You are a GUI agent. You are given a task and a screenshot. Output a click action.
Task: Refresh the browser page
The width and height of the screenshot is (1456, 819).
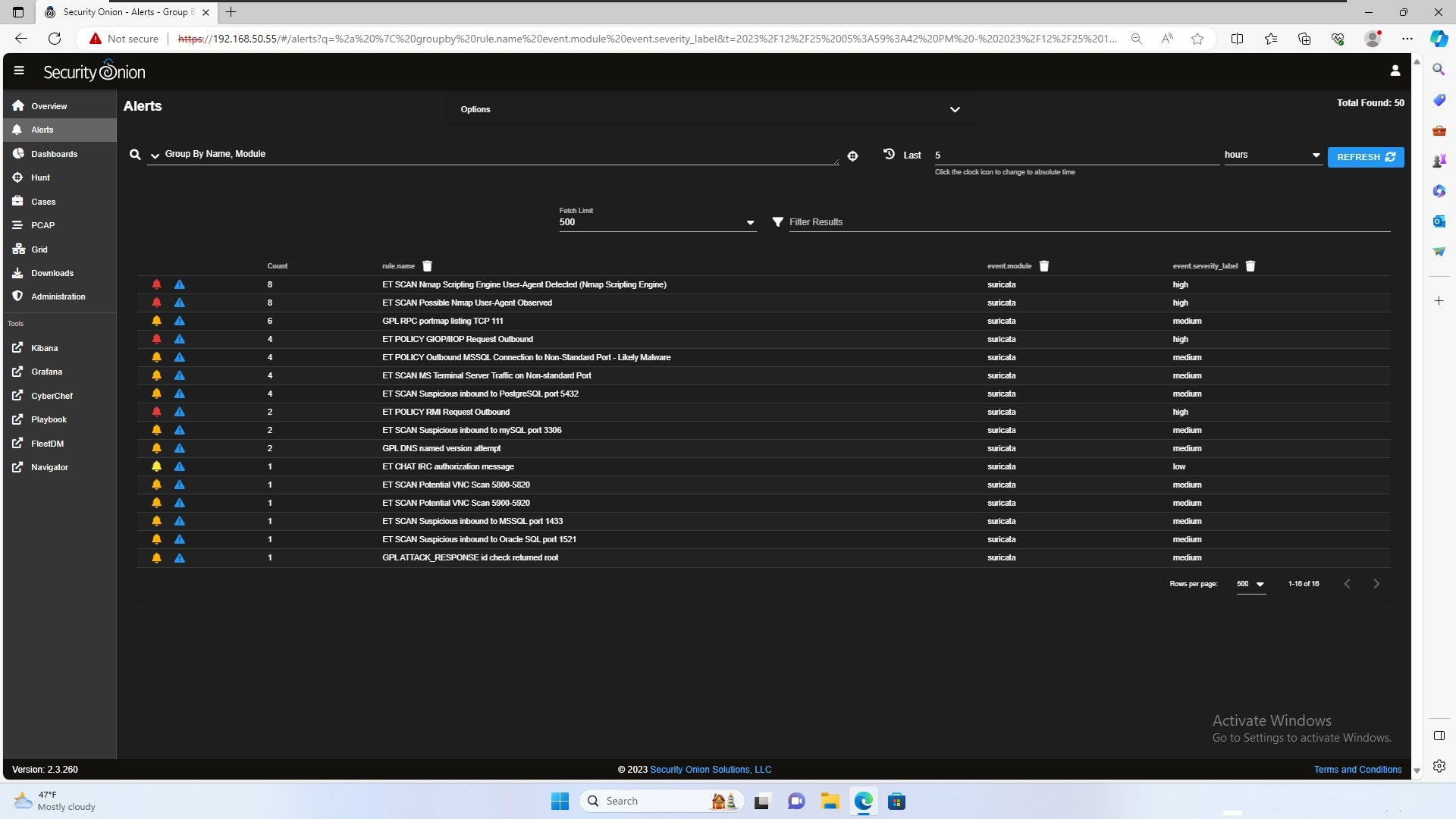click(x=55, y=39)
